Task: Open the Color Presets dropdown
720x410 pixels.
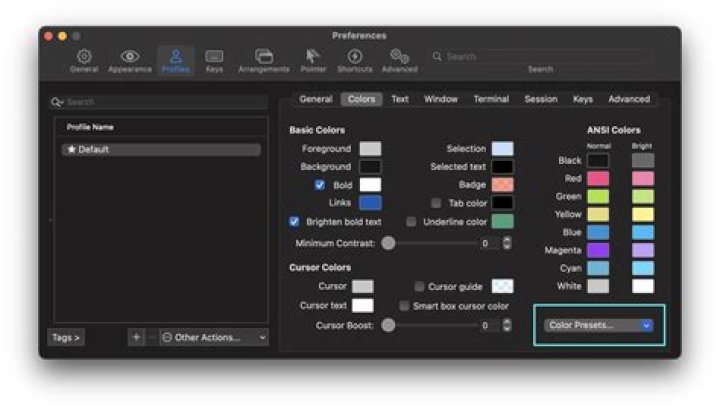Action: pyautogui.click(x=599, y=326)
